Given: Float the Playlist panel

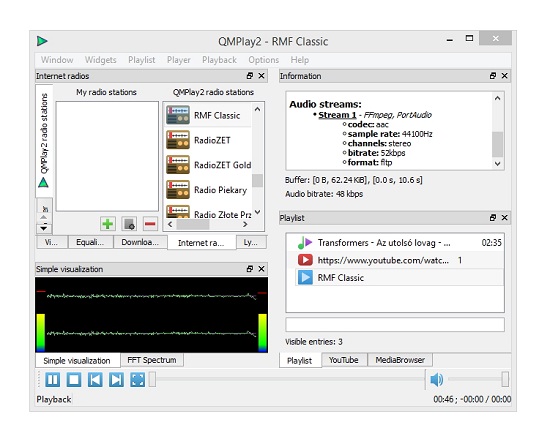Looking at the screenshot, I should (493, 218).
